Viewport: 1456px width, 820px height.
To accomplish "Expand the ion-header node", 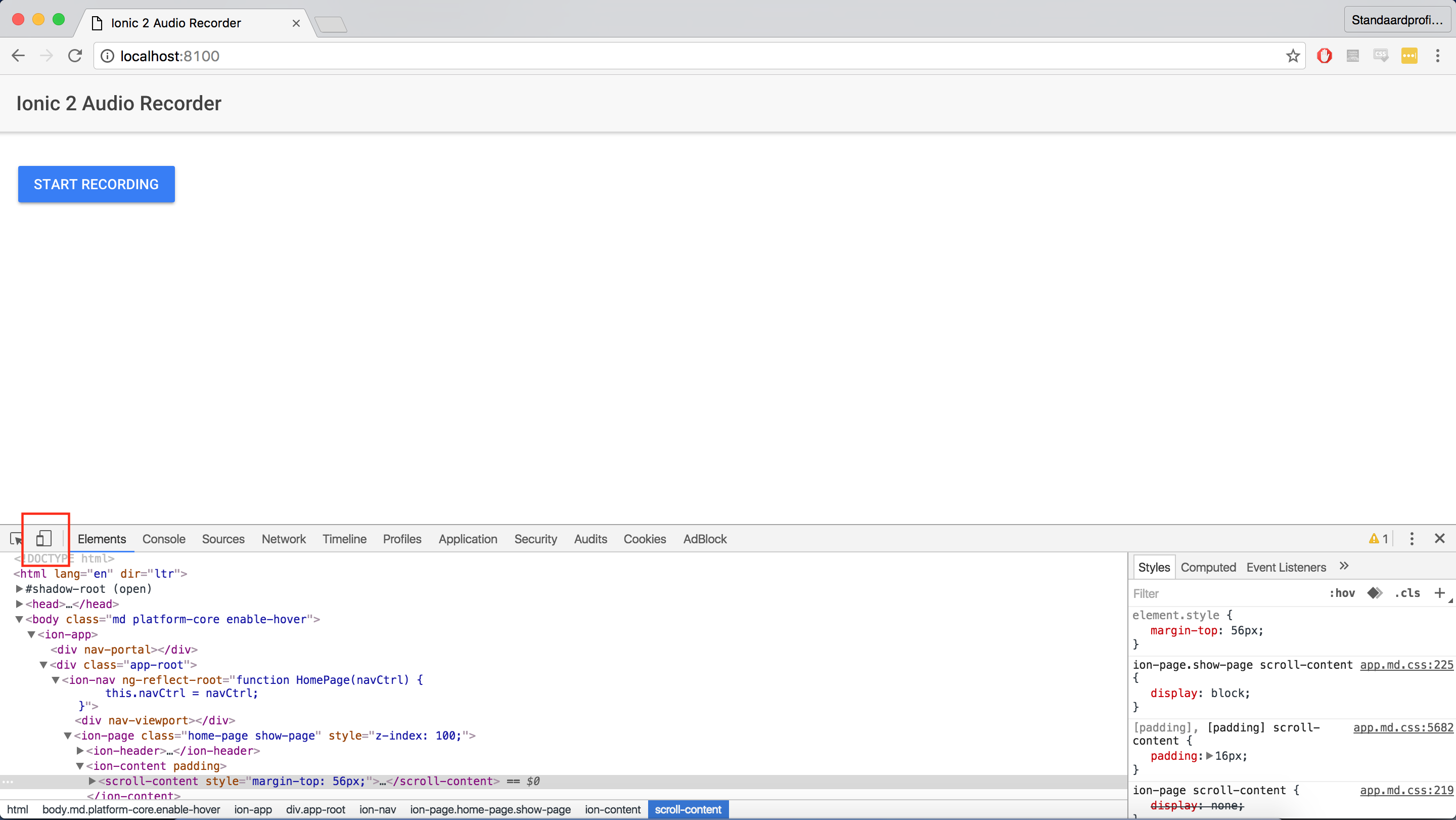I will [80, 751].
